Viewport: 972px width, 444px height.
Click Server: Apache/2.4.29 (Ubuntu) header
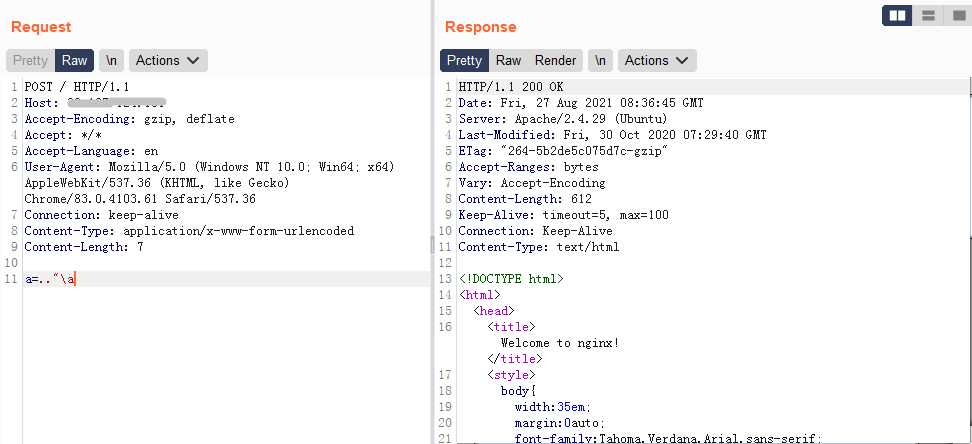click(x=563, y=119)
